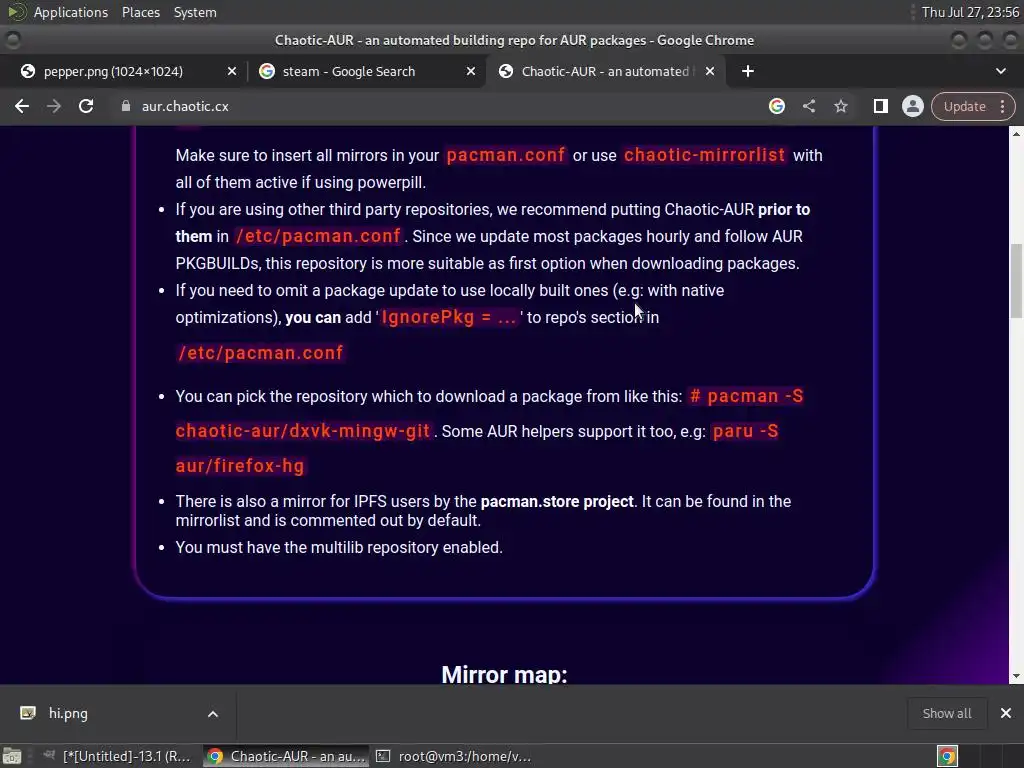Expand the tab search dropdown

pyautogui.click(x=1000, y=71)
